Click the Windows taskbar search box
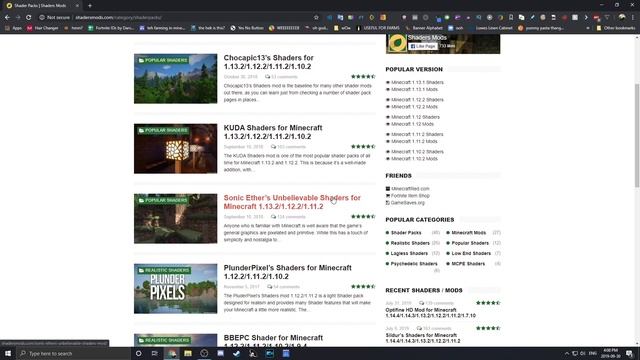 (x=73, y=353)
